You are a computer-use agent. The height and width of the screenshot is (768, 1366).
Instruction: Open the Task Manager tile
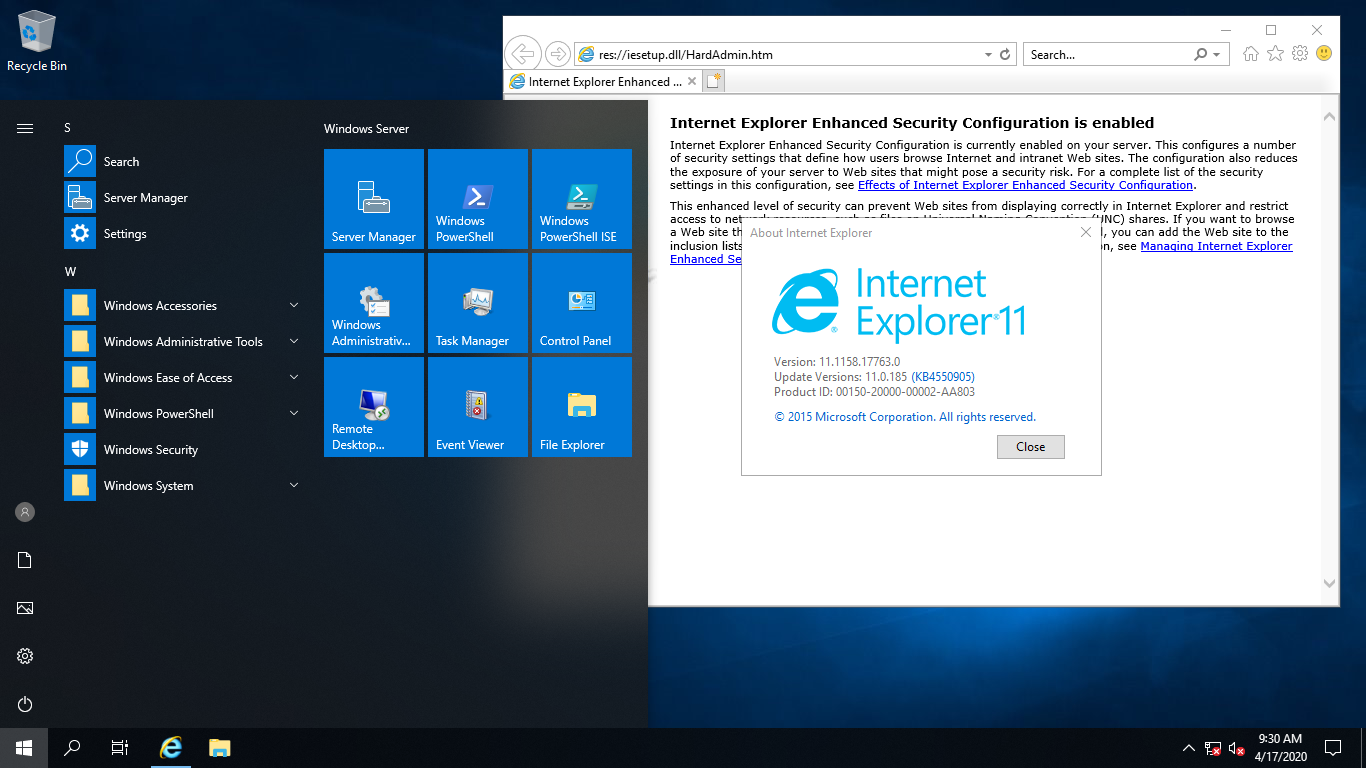478,303
